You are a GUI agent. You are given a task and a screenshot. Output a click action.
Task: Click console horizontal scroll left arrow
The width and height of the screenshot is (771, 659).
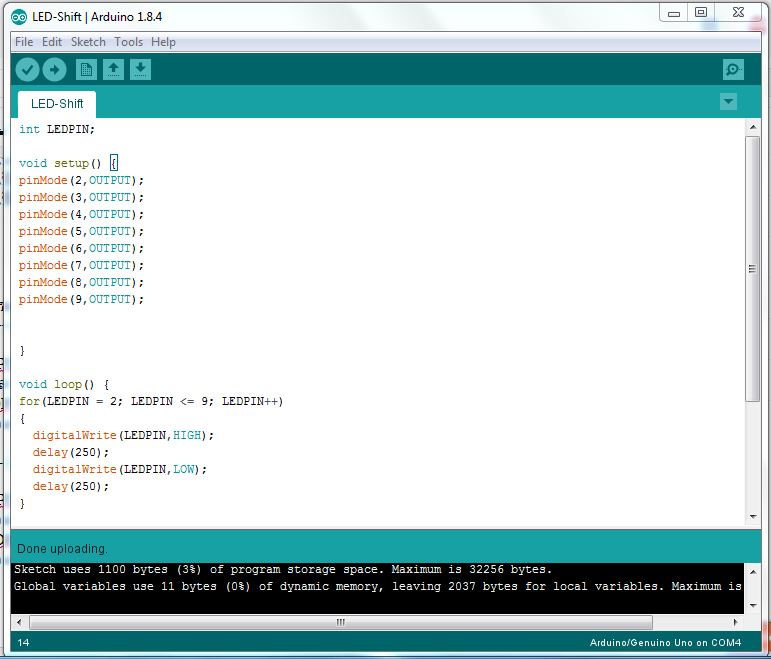(x=19, y=622)
